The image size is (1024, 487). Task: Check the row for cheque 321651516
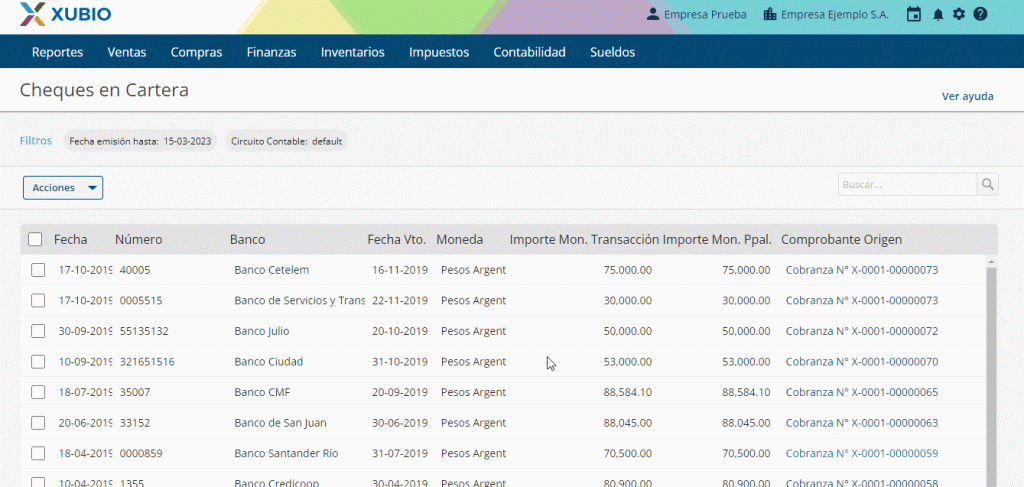click(x=38, y=362)
